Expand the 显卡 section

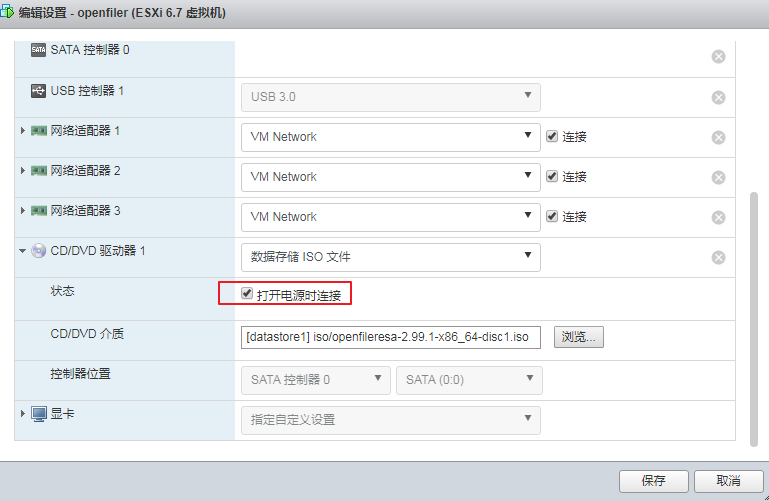(x=23, y=413)
